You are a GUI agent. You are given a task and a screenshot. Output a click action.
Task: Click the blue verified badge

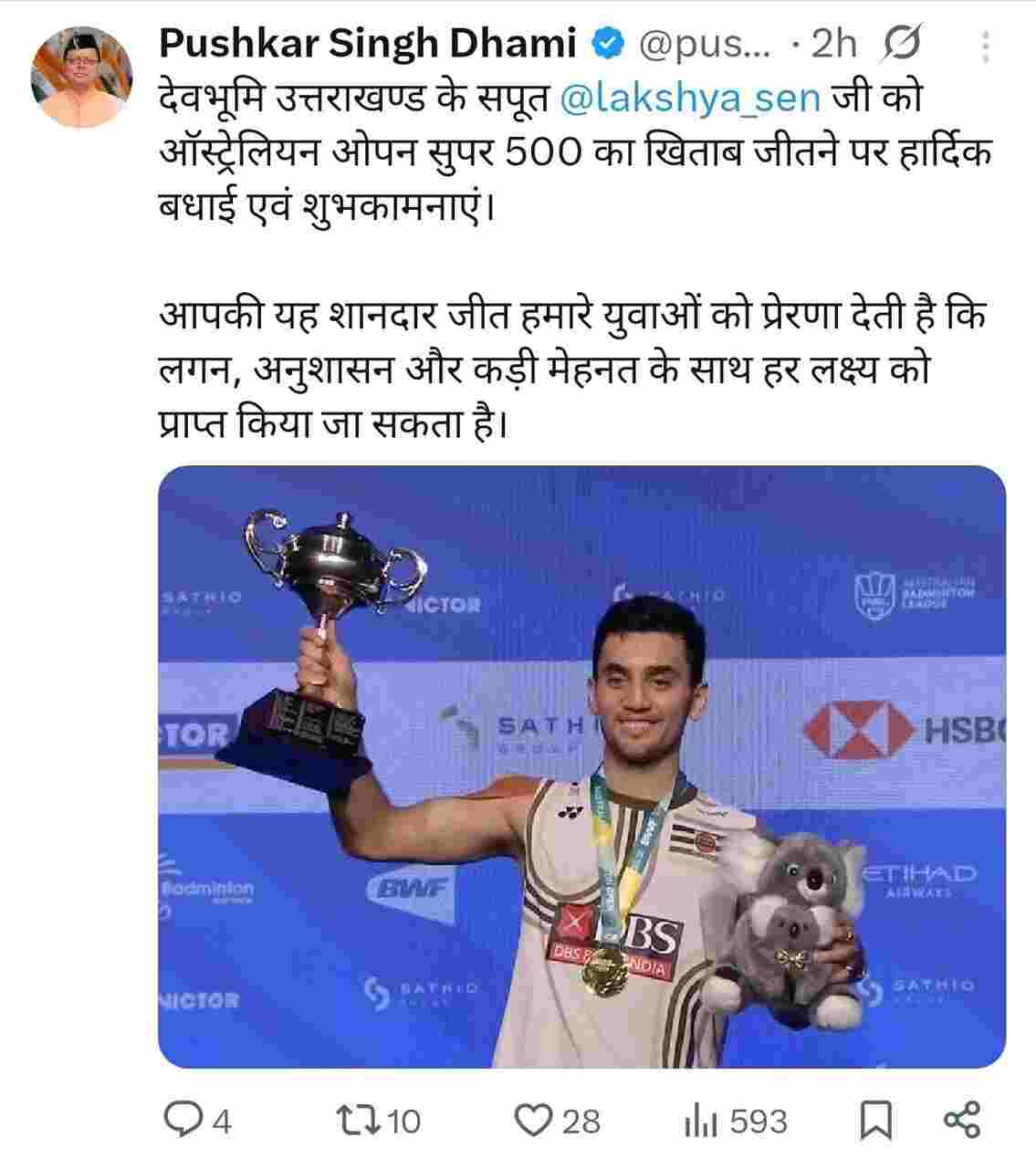pyautogui.click(x=608, y=44)
